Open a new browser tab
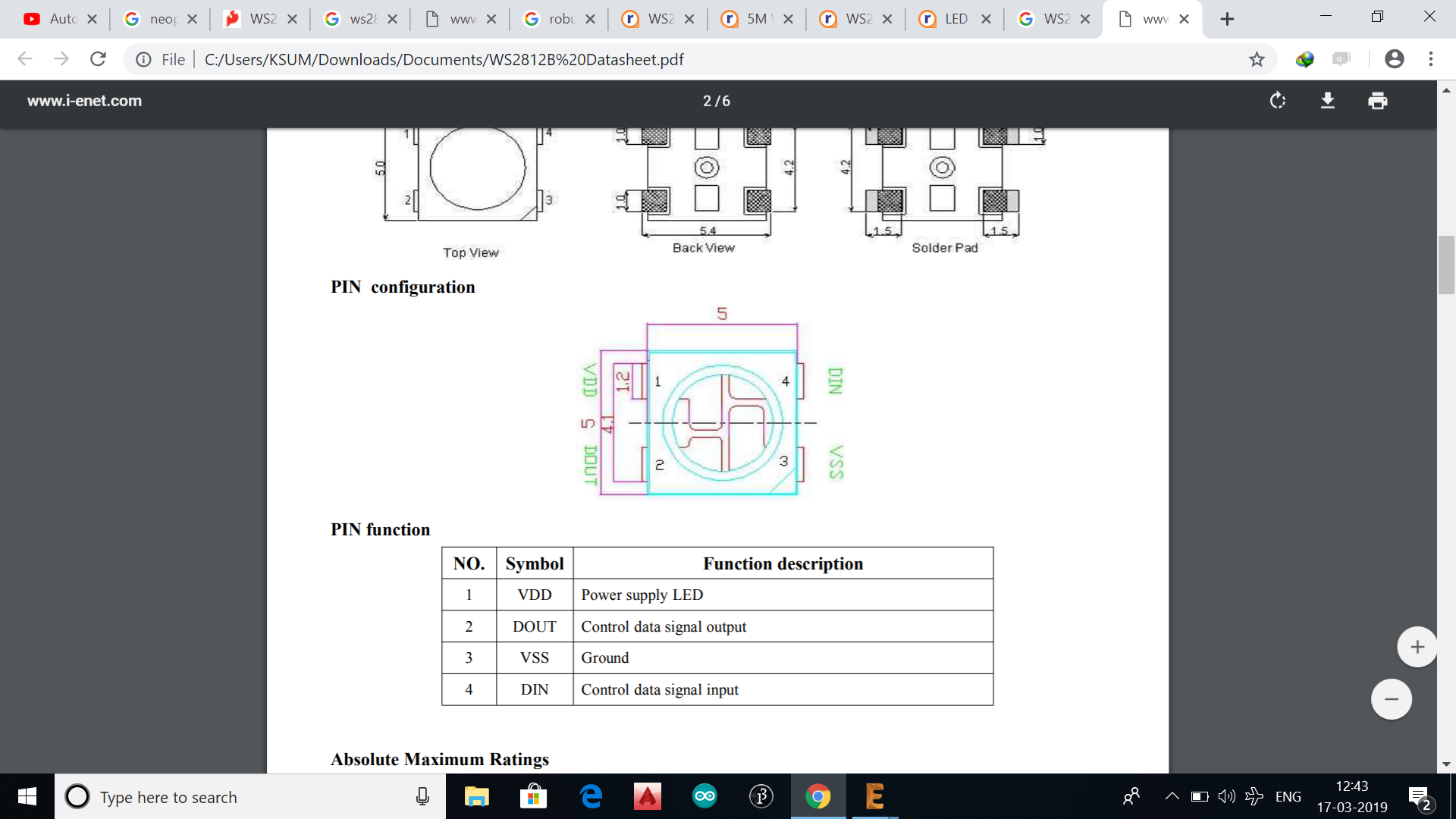The image size is (1456, 819). coord(1227,19)
